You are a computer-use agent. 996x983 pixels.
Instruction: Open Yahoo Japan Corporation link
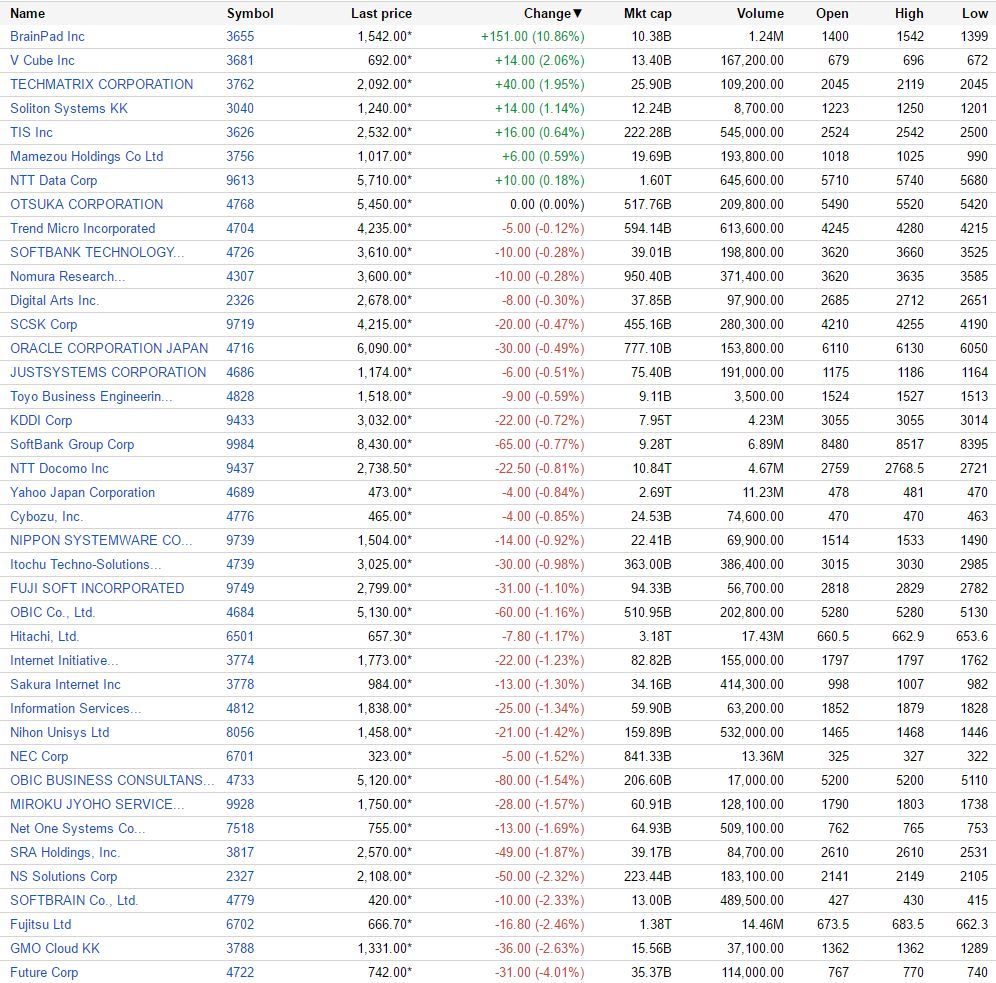pyautogui.click(x=82, y=493)
